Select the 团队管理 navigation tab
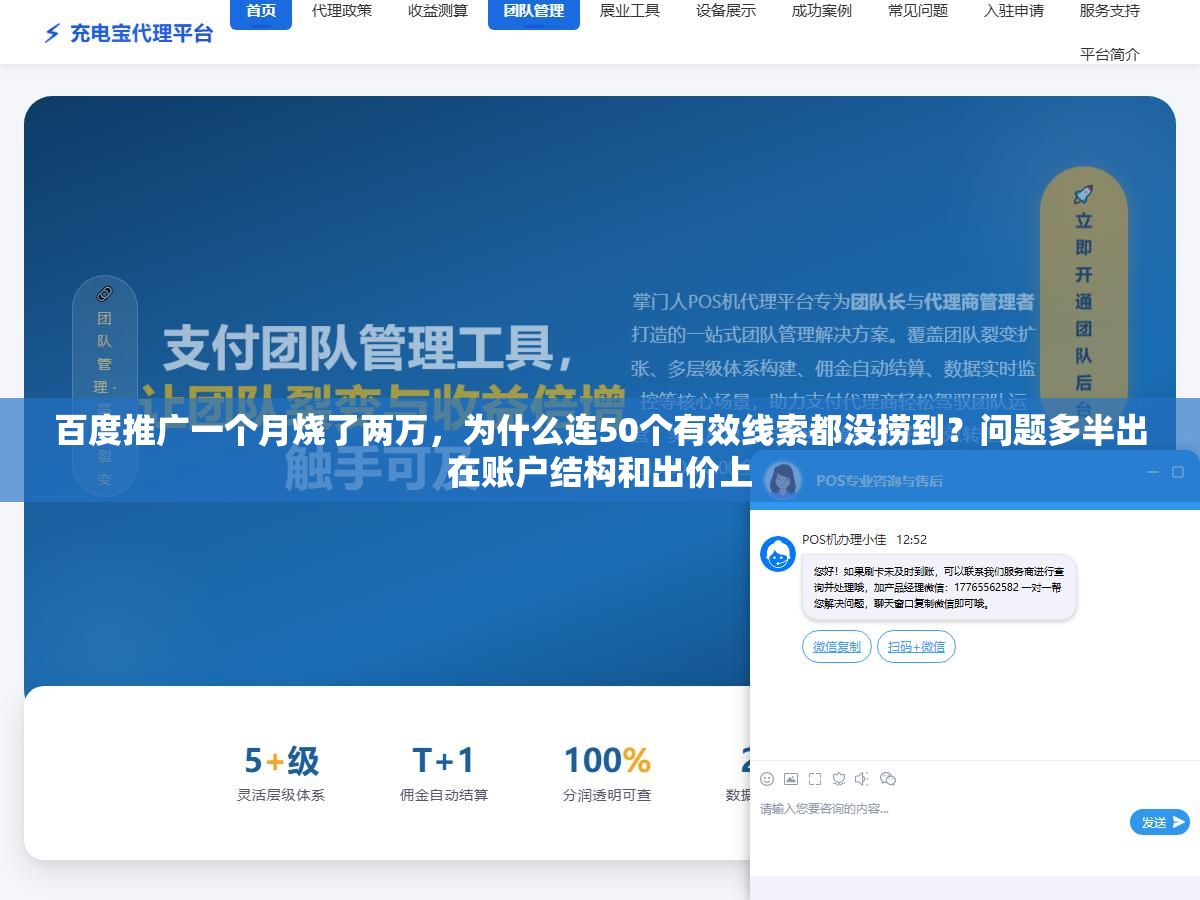The height and width of the screenshot is (900, 1200). point(534,12)
